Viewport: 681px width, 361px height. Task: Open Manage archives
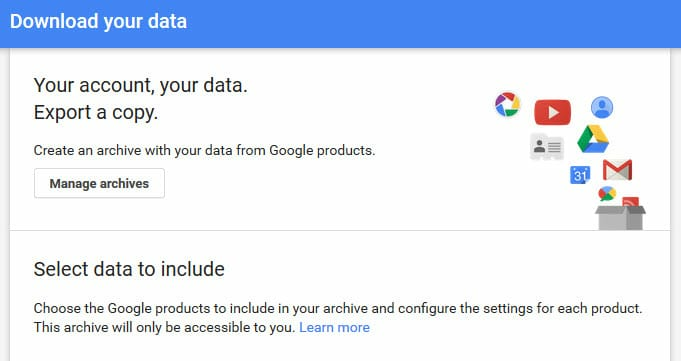(x=99, y=183)
